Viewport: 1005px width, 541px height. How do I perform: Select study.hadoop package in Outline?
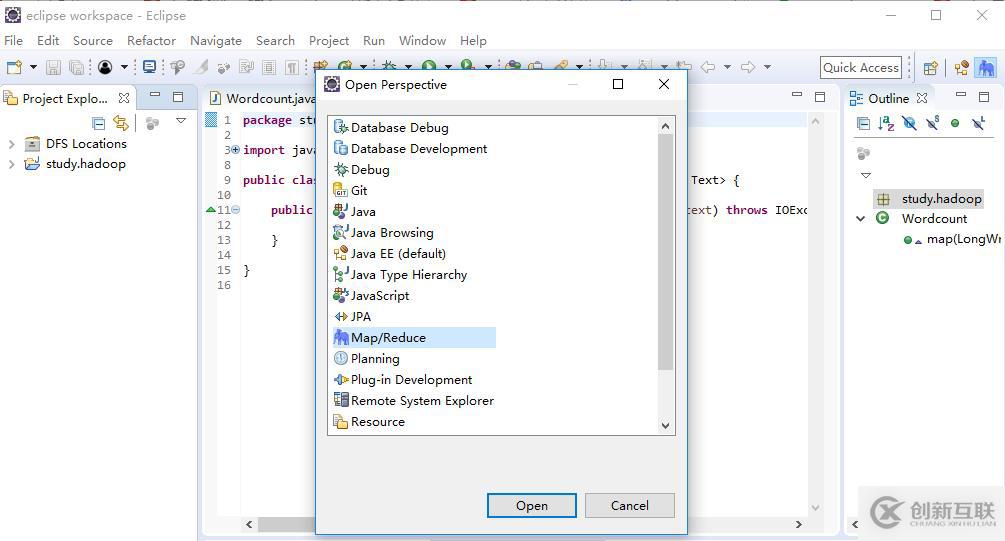[x=942, y=199]
